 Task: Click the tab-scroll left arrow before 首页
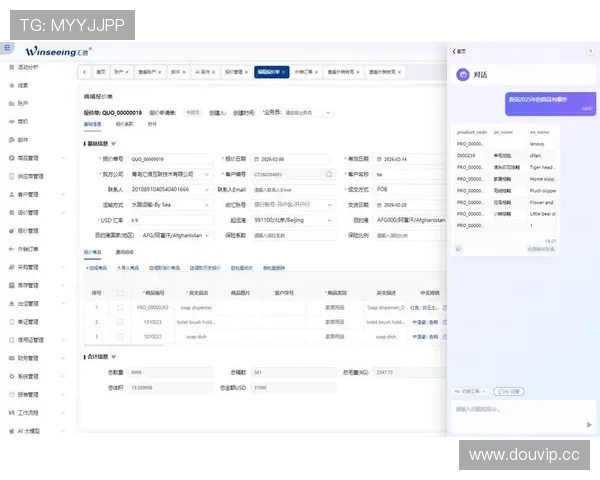click(84, 72)
